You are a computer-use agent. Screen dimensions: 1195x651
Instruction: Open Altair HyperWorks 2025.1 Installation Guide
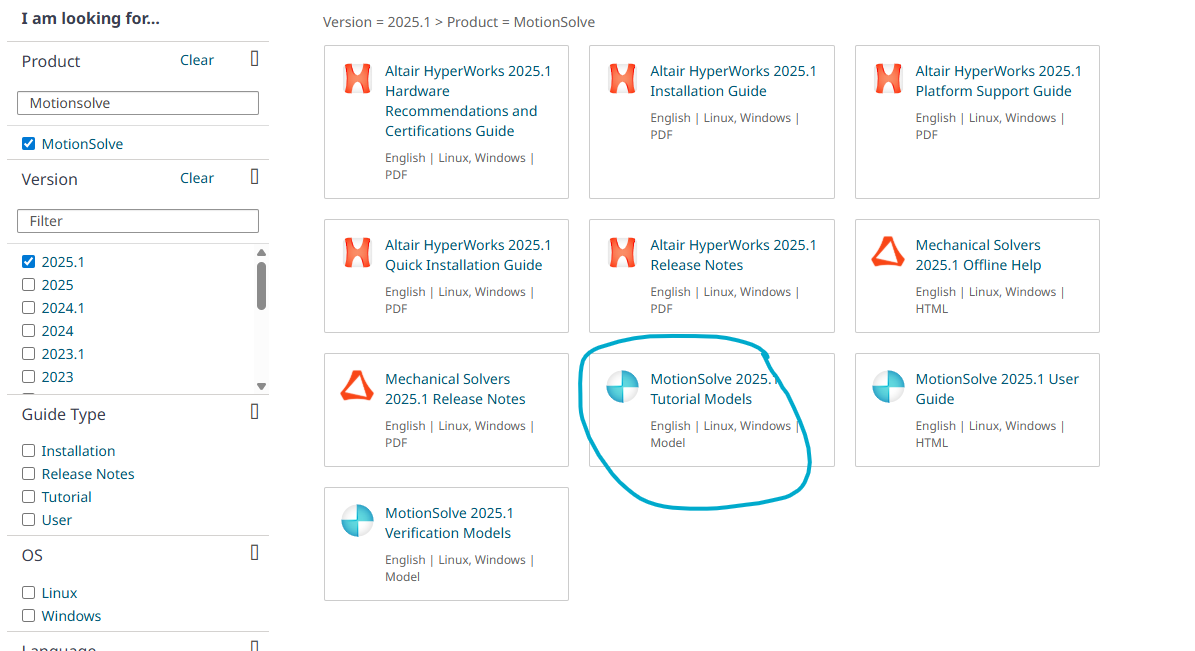(x=733, y=81)
